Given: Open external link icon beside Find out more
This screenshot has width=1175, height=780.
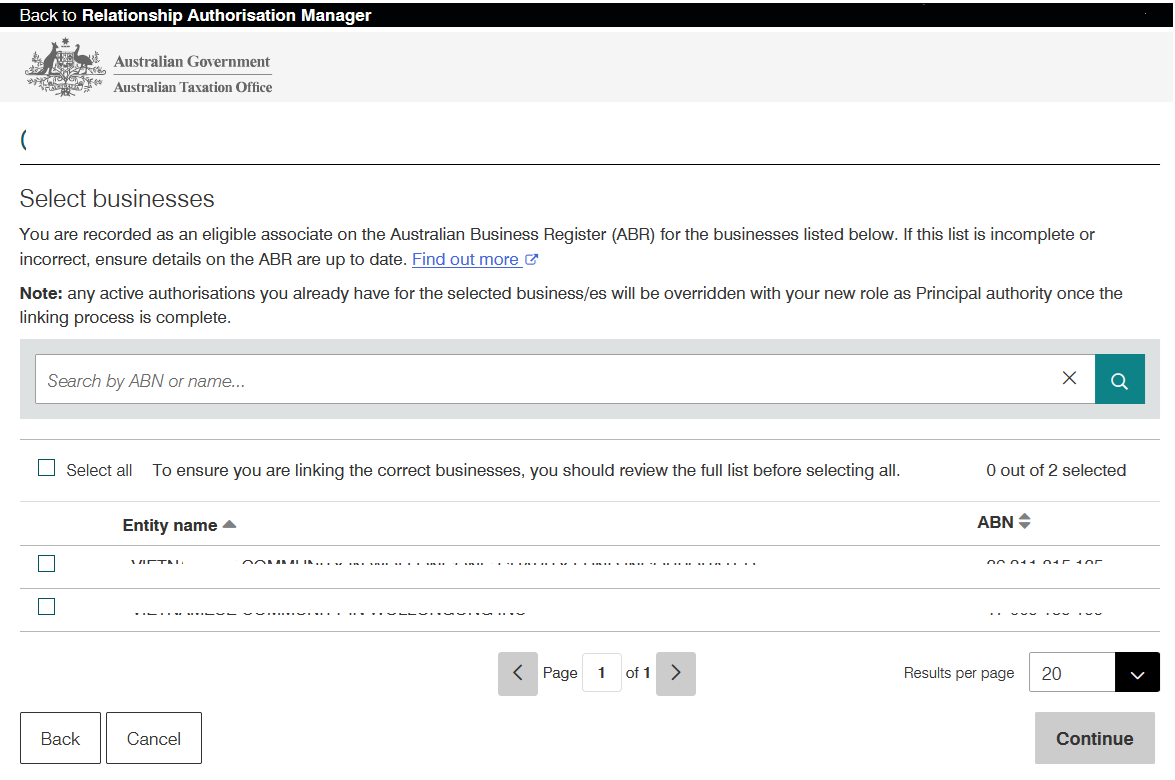Looking at the screenshot, I should (531, 259).
